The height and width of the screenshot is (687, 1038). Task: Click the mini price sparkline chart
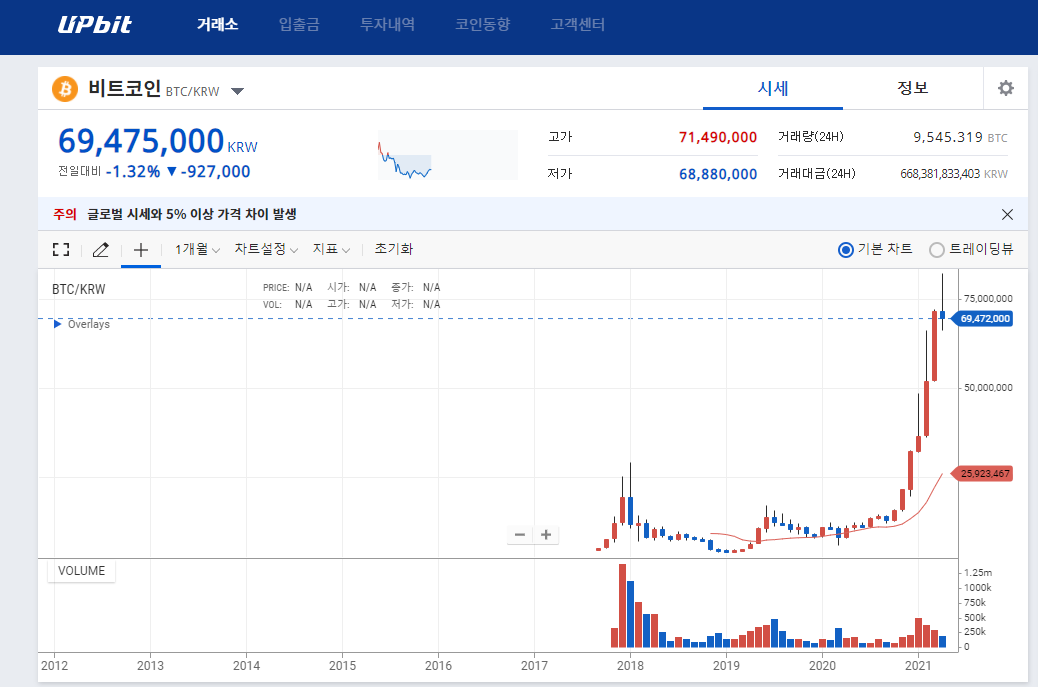coord(448,155)
